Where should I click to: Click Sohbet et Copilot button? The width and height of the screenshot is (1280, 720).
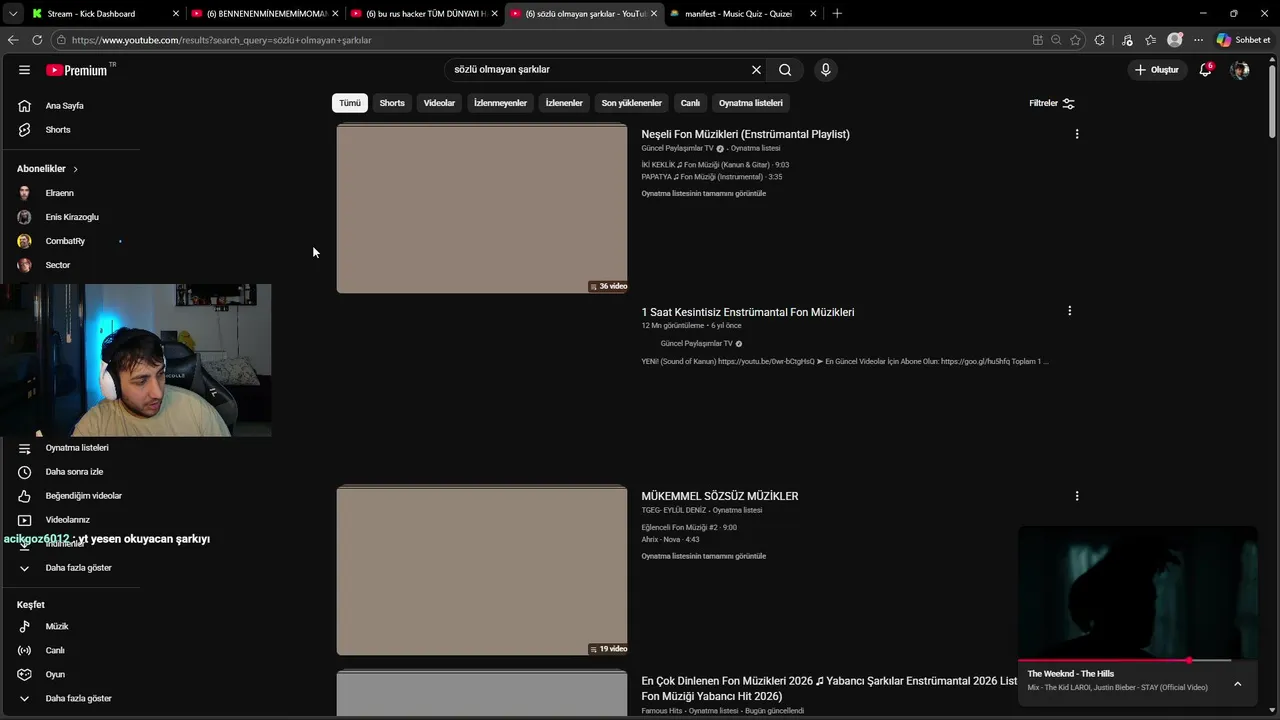1243,40
